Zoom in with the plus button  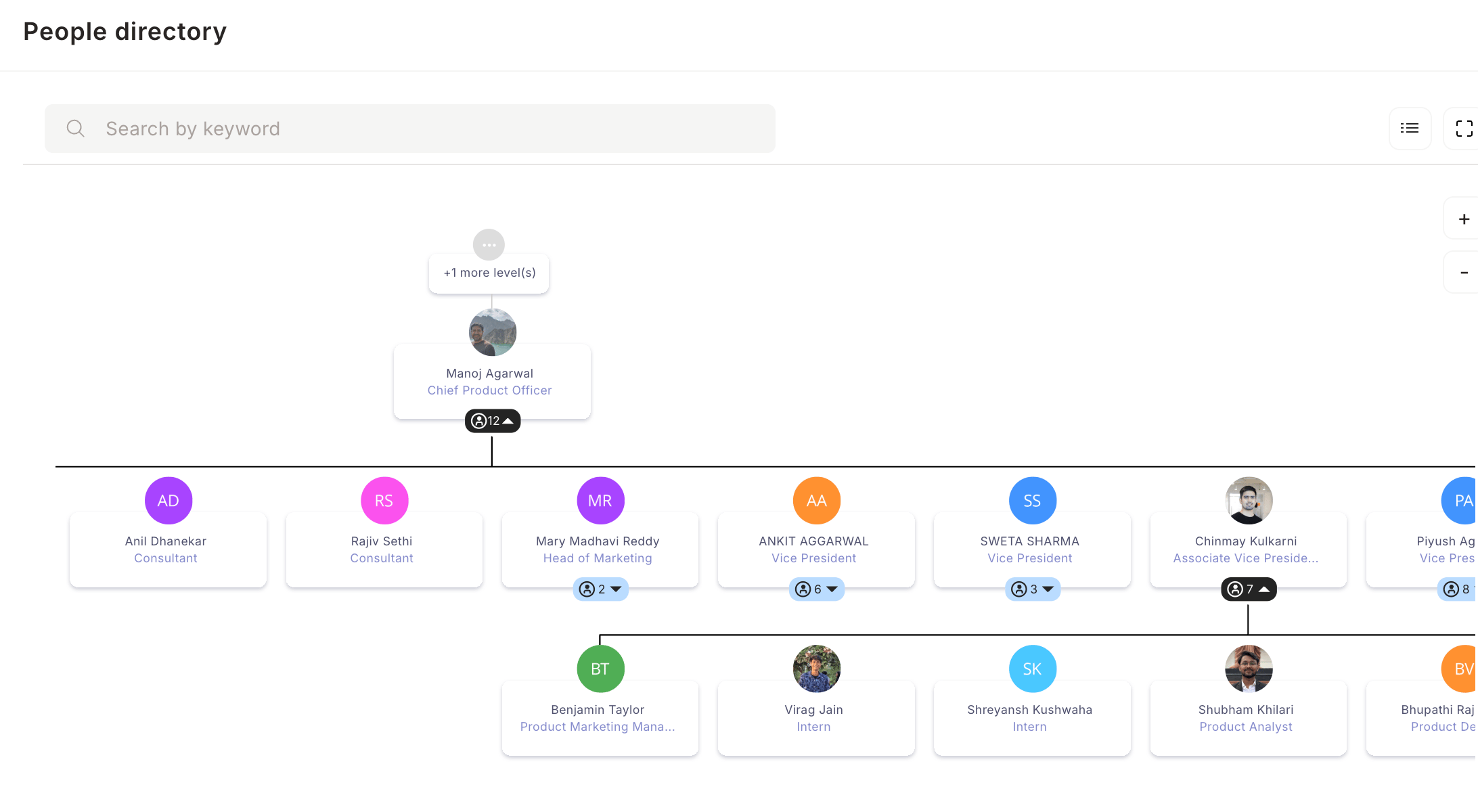(1464, 219)
